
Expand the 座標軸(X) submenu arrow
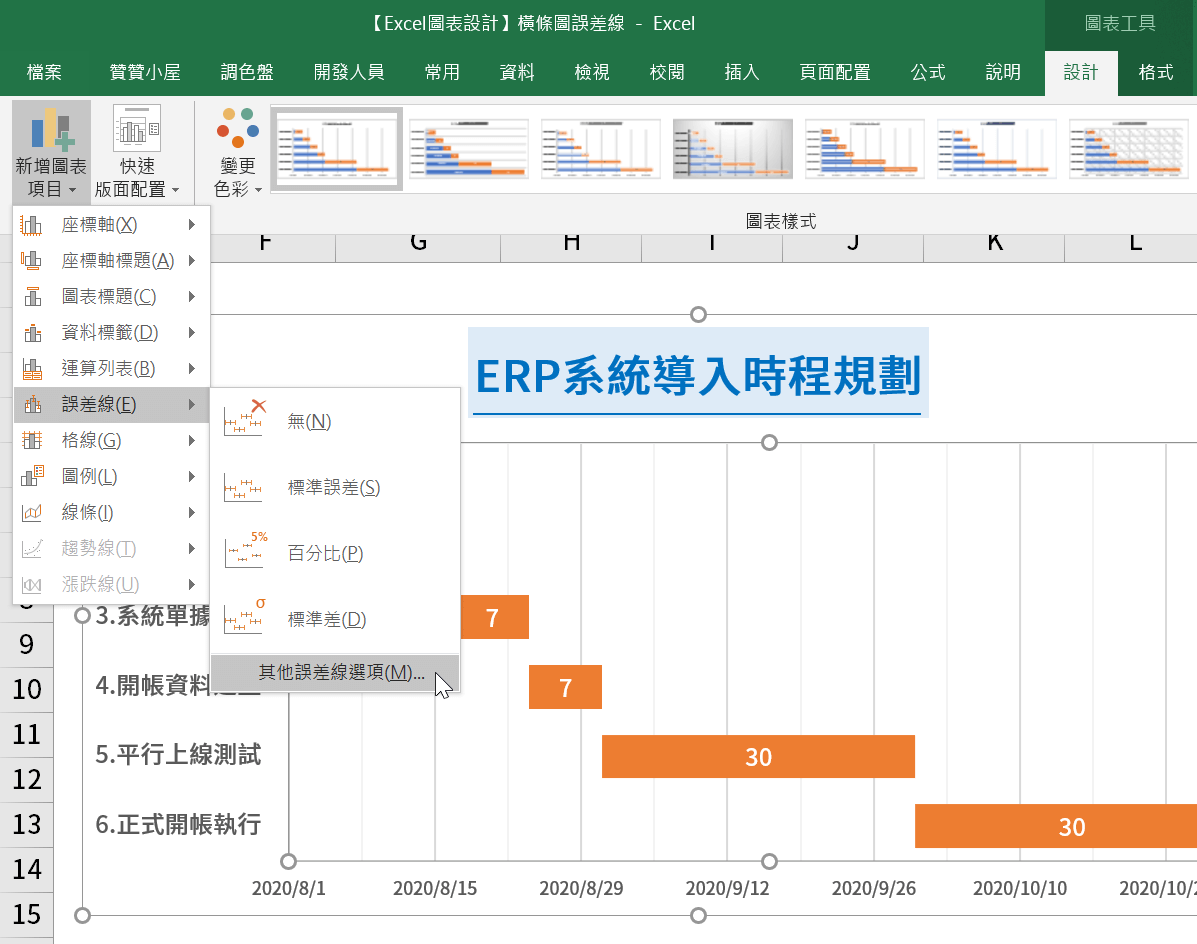coord(192,225)
